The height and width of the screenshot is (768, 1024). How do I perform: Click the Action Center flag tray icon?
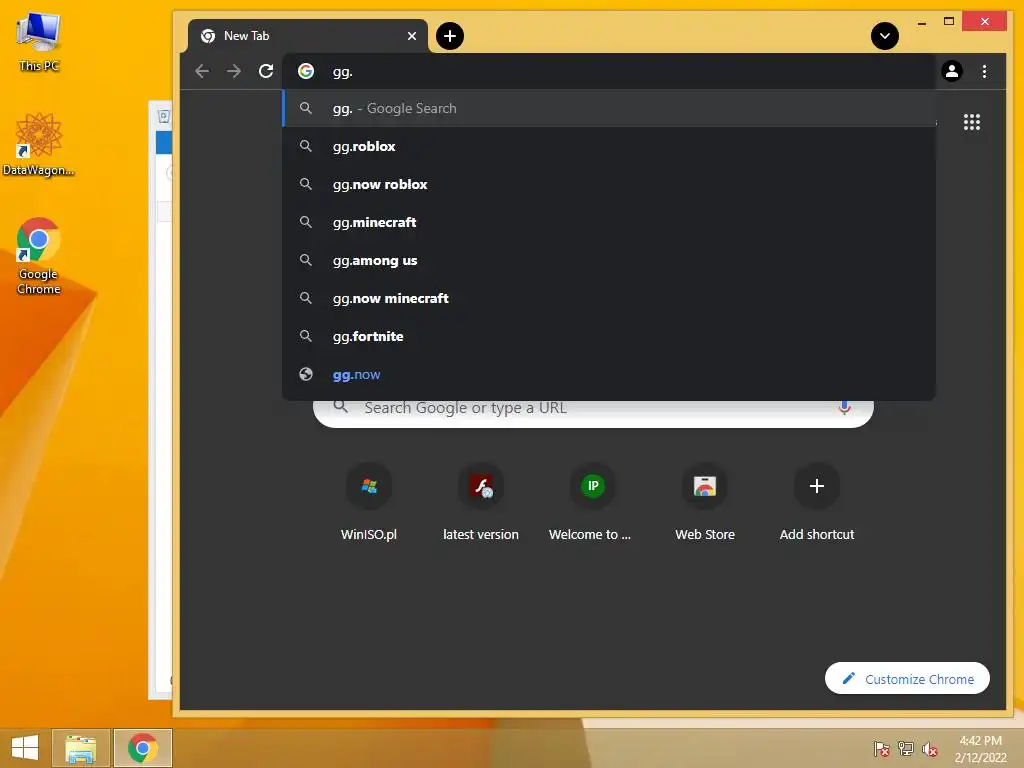[x=881, y=748]
